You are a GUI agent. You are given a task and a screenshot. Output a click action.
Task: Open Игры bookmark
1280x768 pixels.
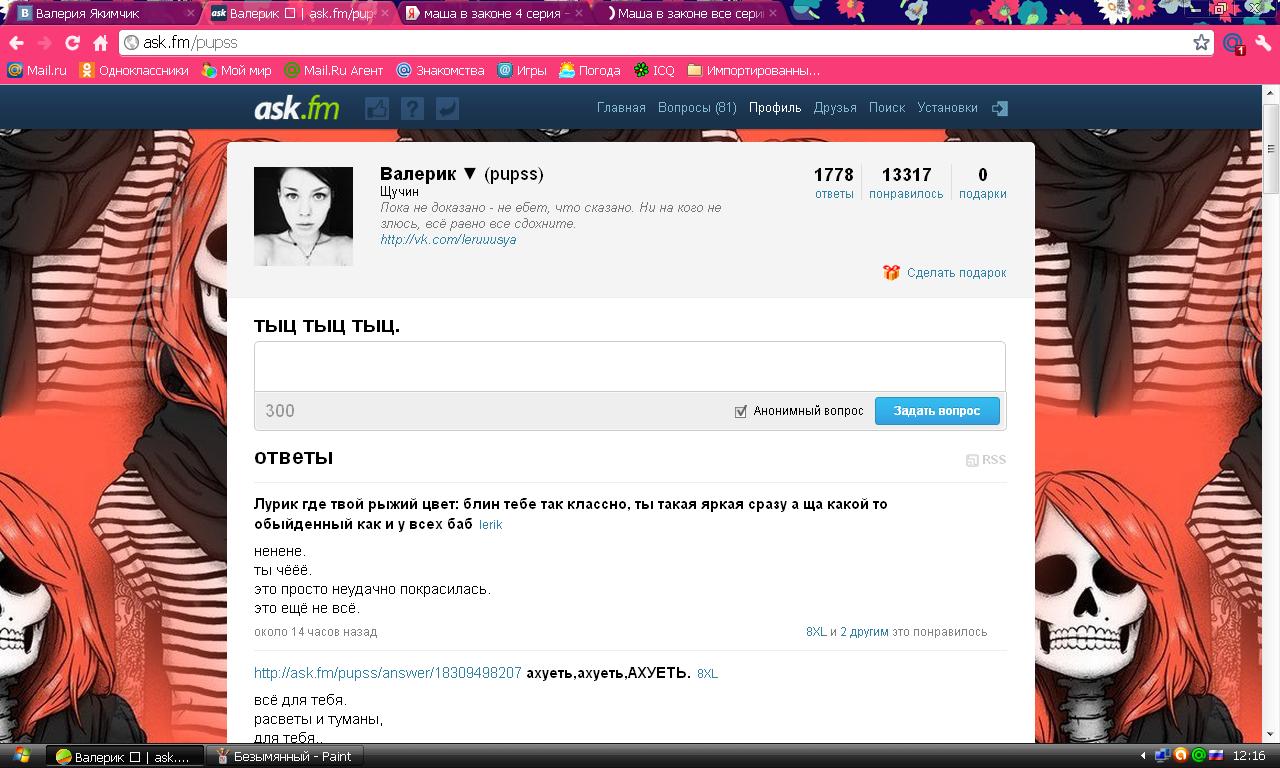522,70
